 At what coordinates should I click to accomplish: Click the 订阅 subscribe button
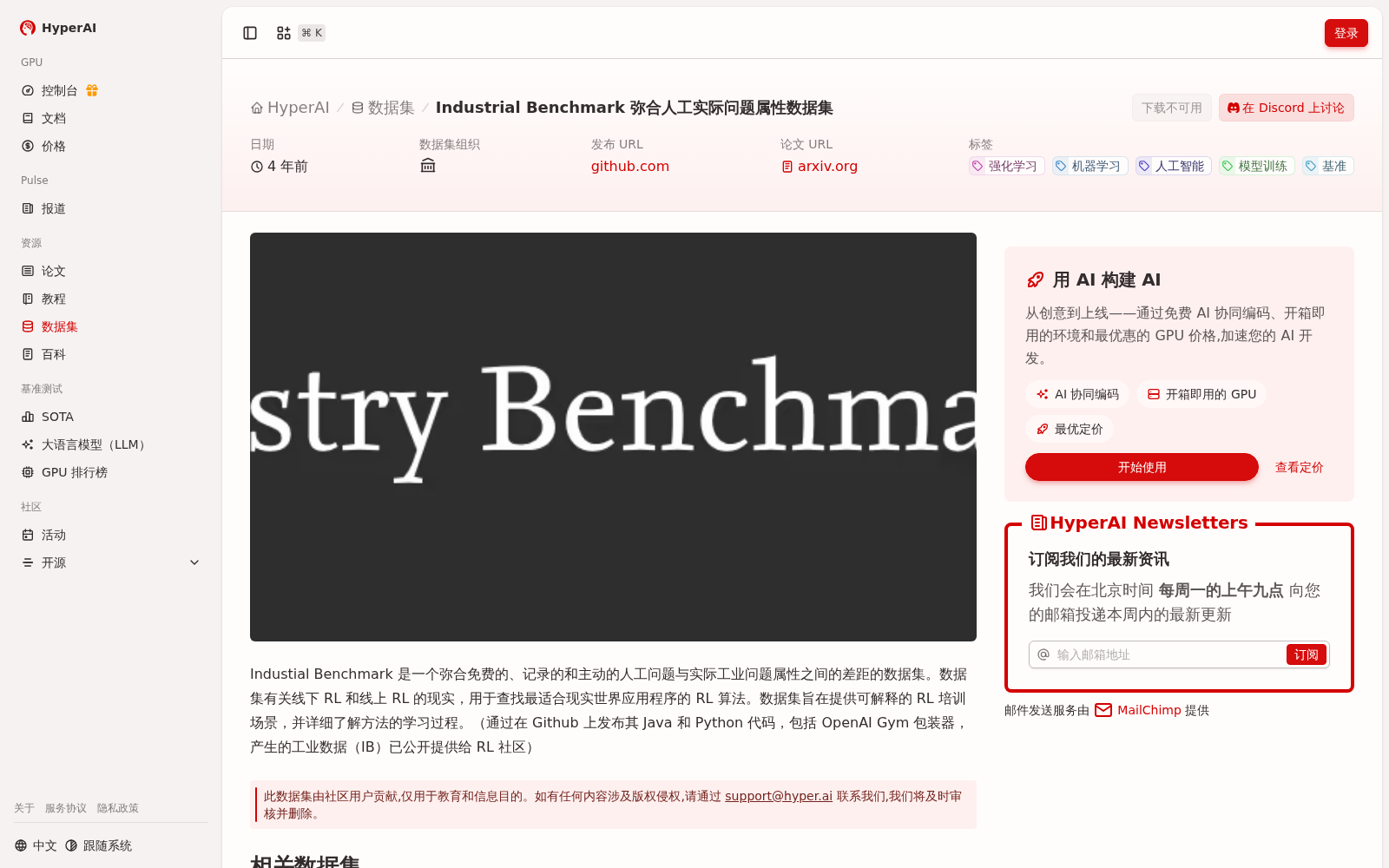[1306, 654]
